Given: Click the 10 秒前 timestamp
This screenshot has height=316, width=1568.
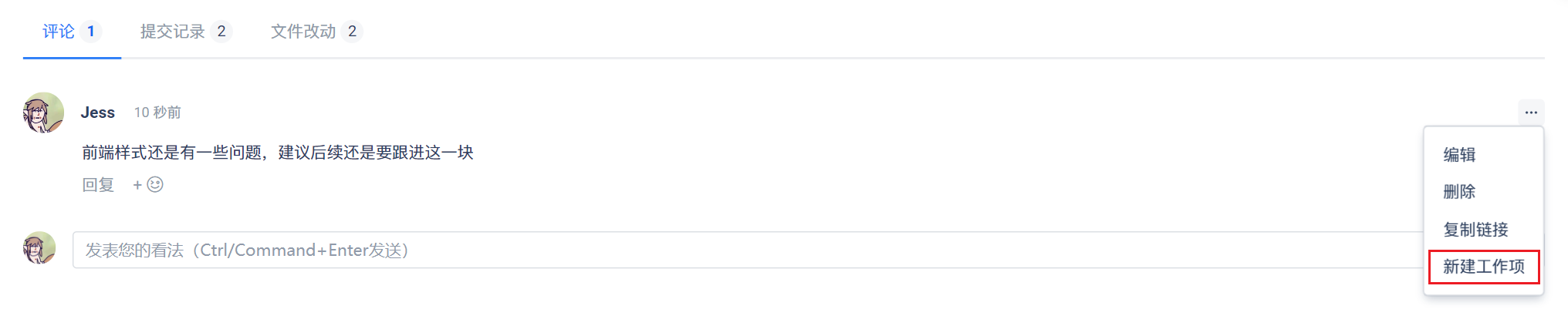Looking at the screenshot, I should (157, 113).
